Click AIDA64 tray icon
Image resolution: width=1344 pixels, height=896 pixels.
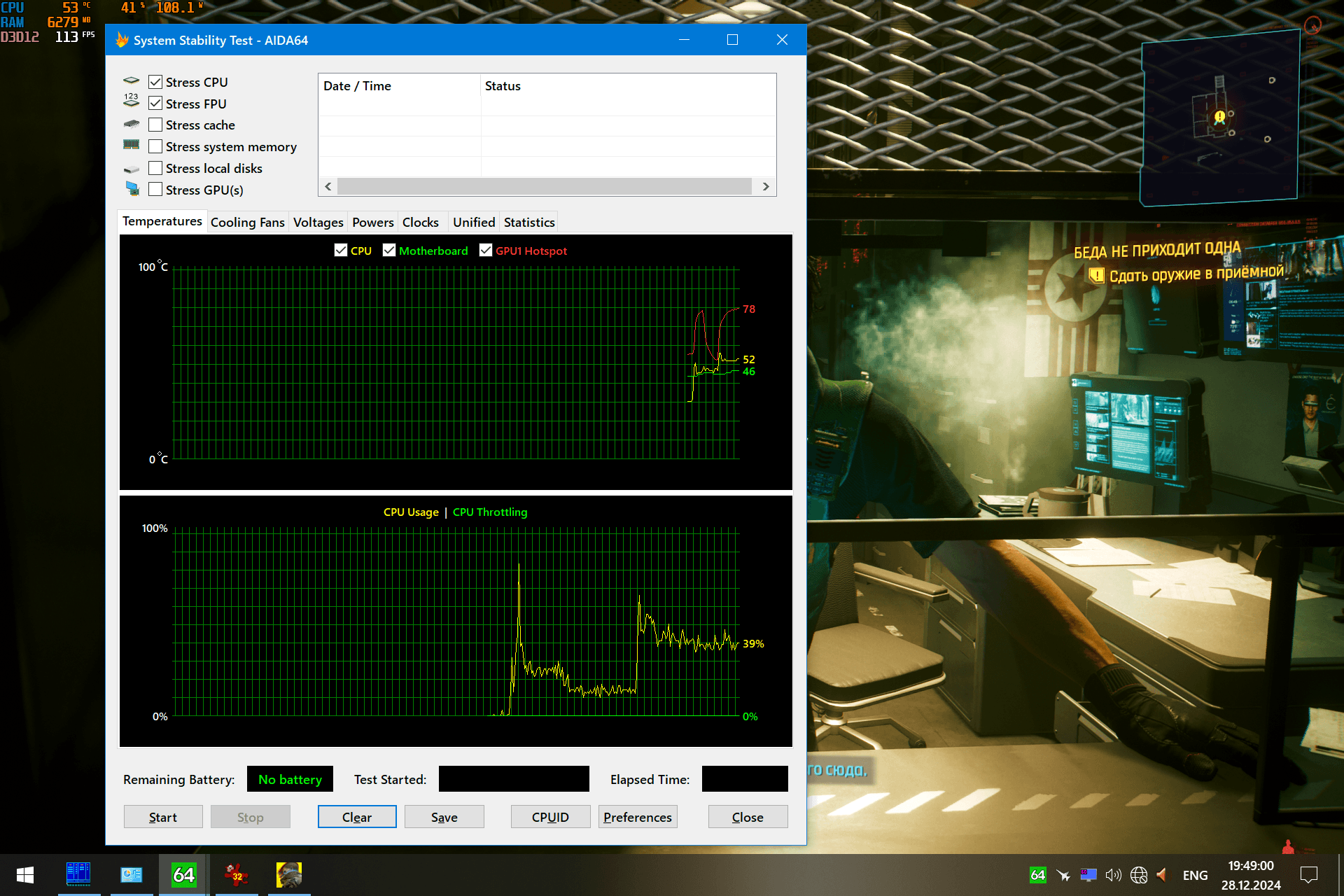pyautogui.click(x=1037, y=875)
